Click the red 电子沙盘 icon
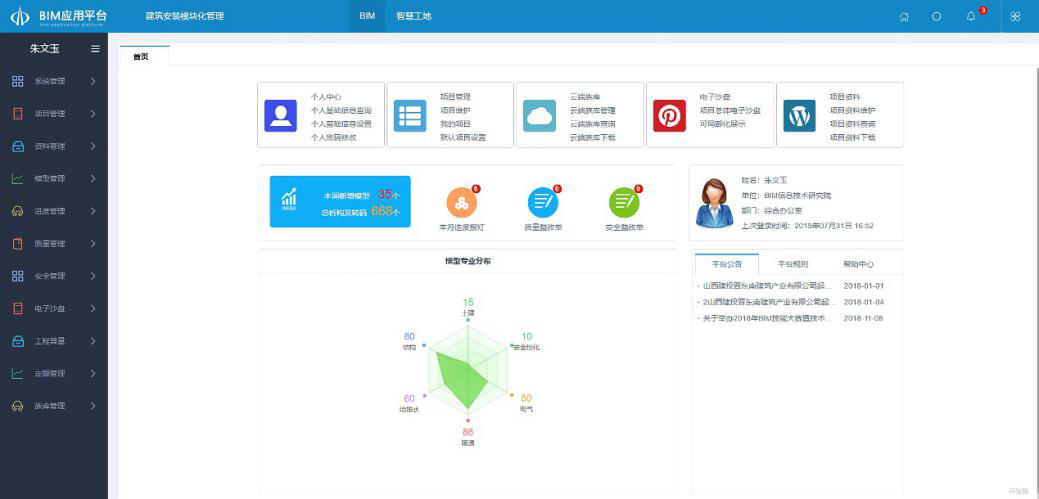 point(669,115)
